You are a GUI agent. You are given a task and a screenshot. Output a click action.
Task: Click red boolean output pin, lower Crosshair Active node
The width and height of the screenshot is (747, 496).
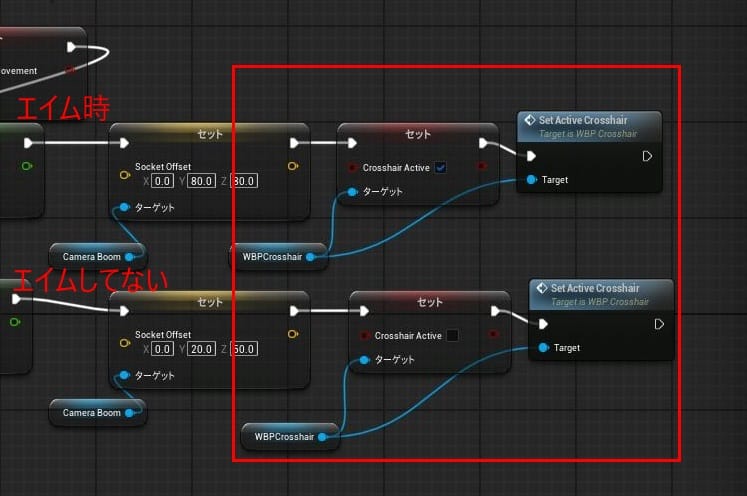click(x=494, y=334)
